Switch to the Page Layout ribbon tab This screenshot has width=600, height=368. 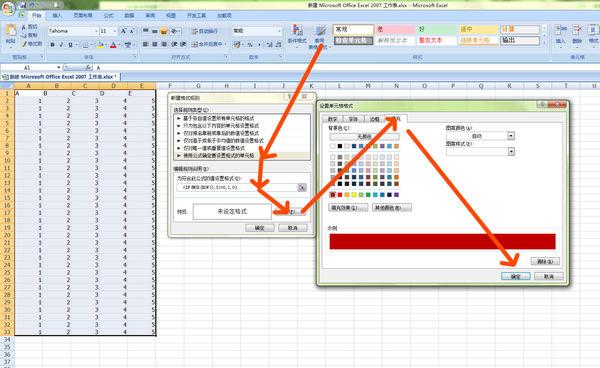(83, 15)
